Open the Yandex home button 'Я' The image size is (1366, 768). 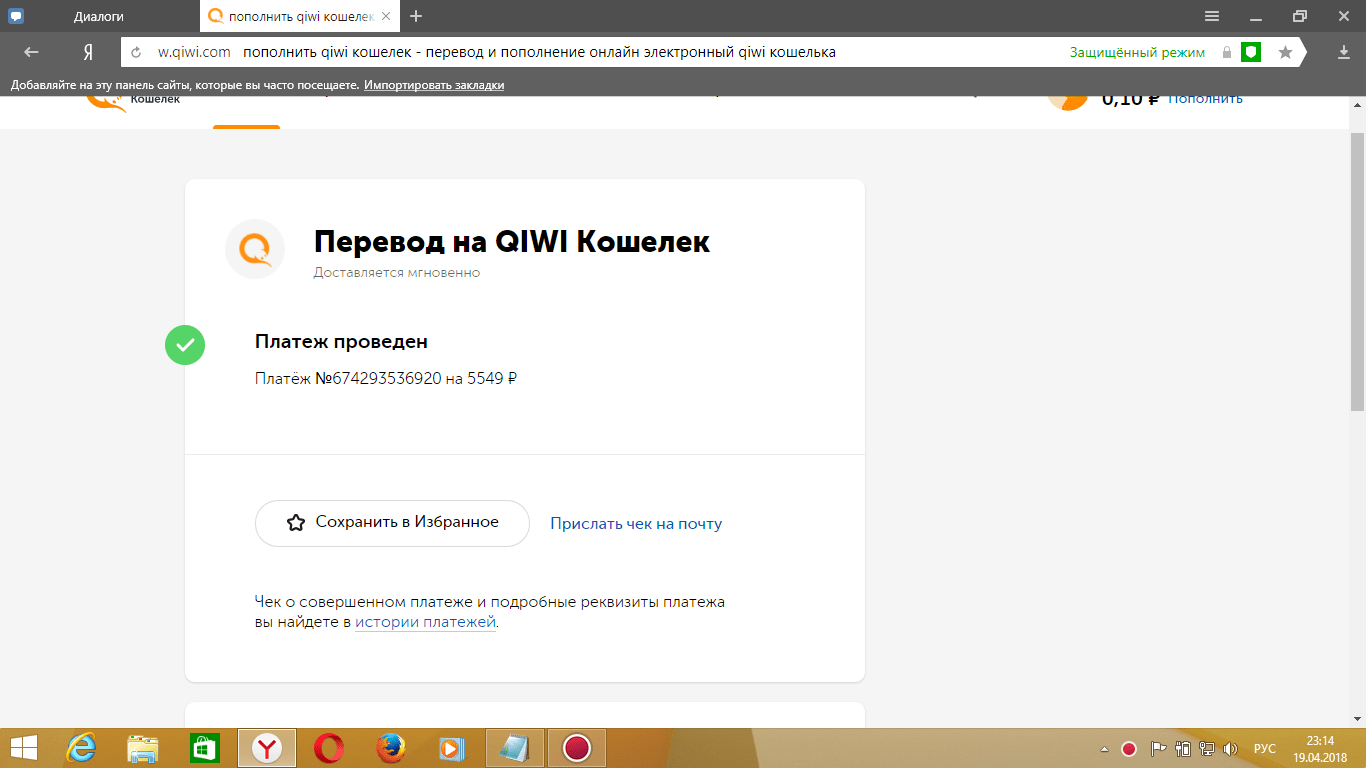point(88,52)
